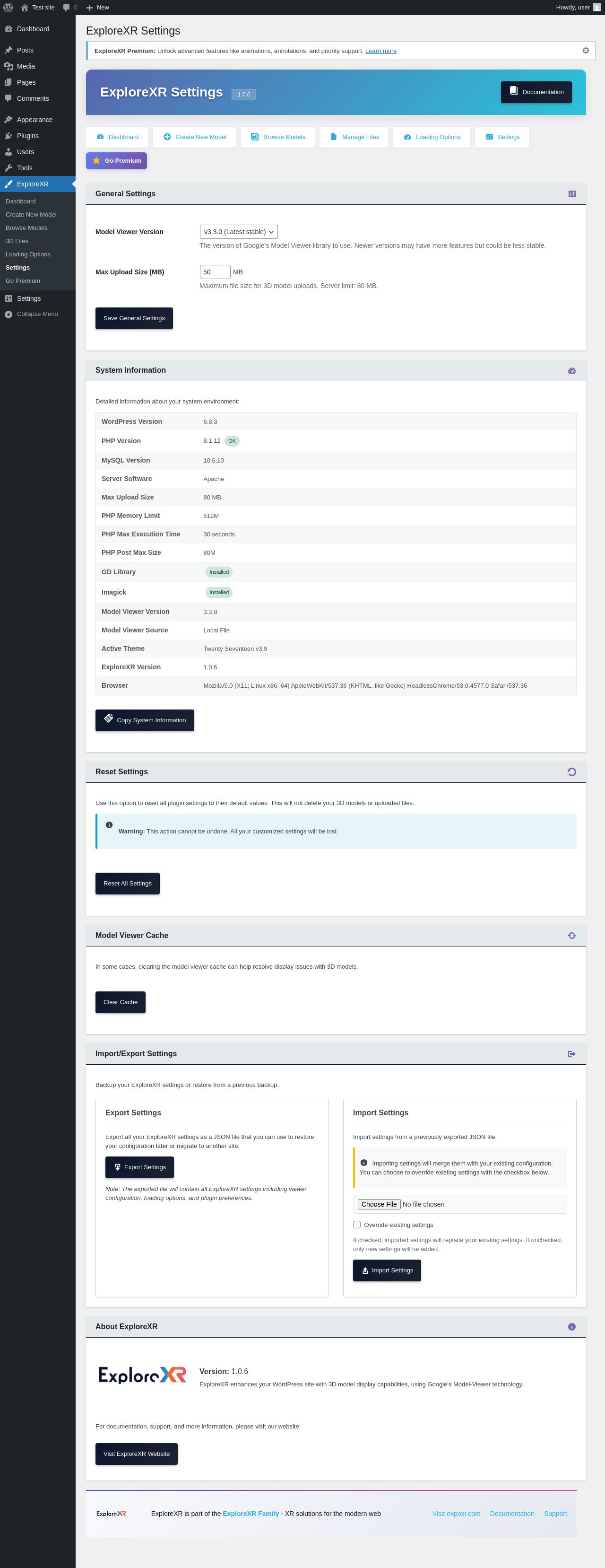This screenshot has height=1568, width=605.
Task: Open the Browse Models tab
Action: [x=278, y=137]
